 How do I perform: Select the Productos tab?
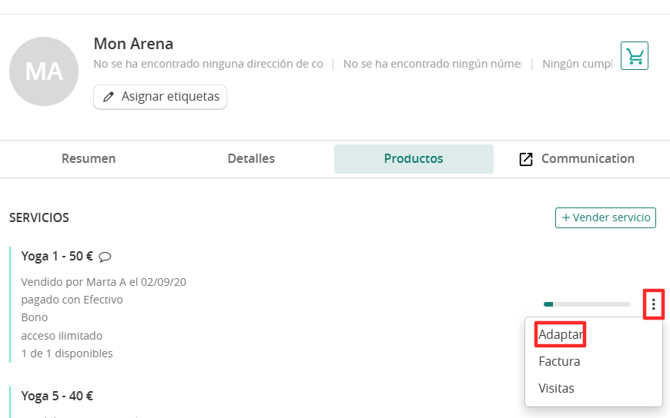pos(414,159)
